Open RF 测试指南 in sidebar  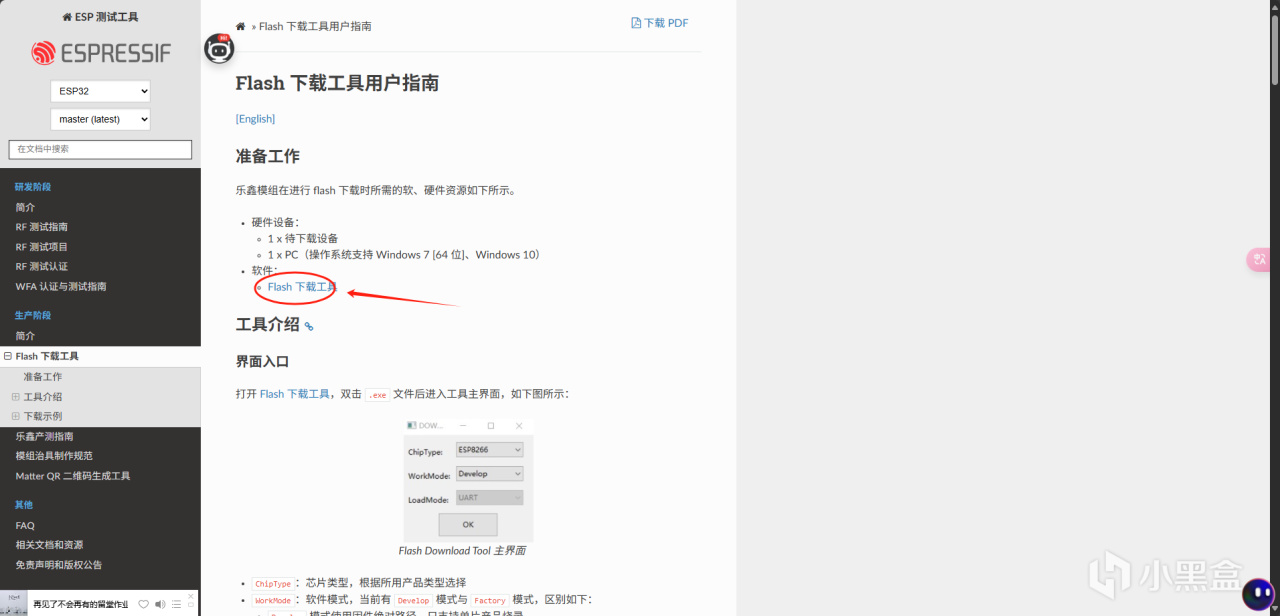pos(42,227)
